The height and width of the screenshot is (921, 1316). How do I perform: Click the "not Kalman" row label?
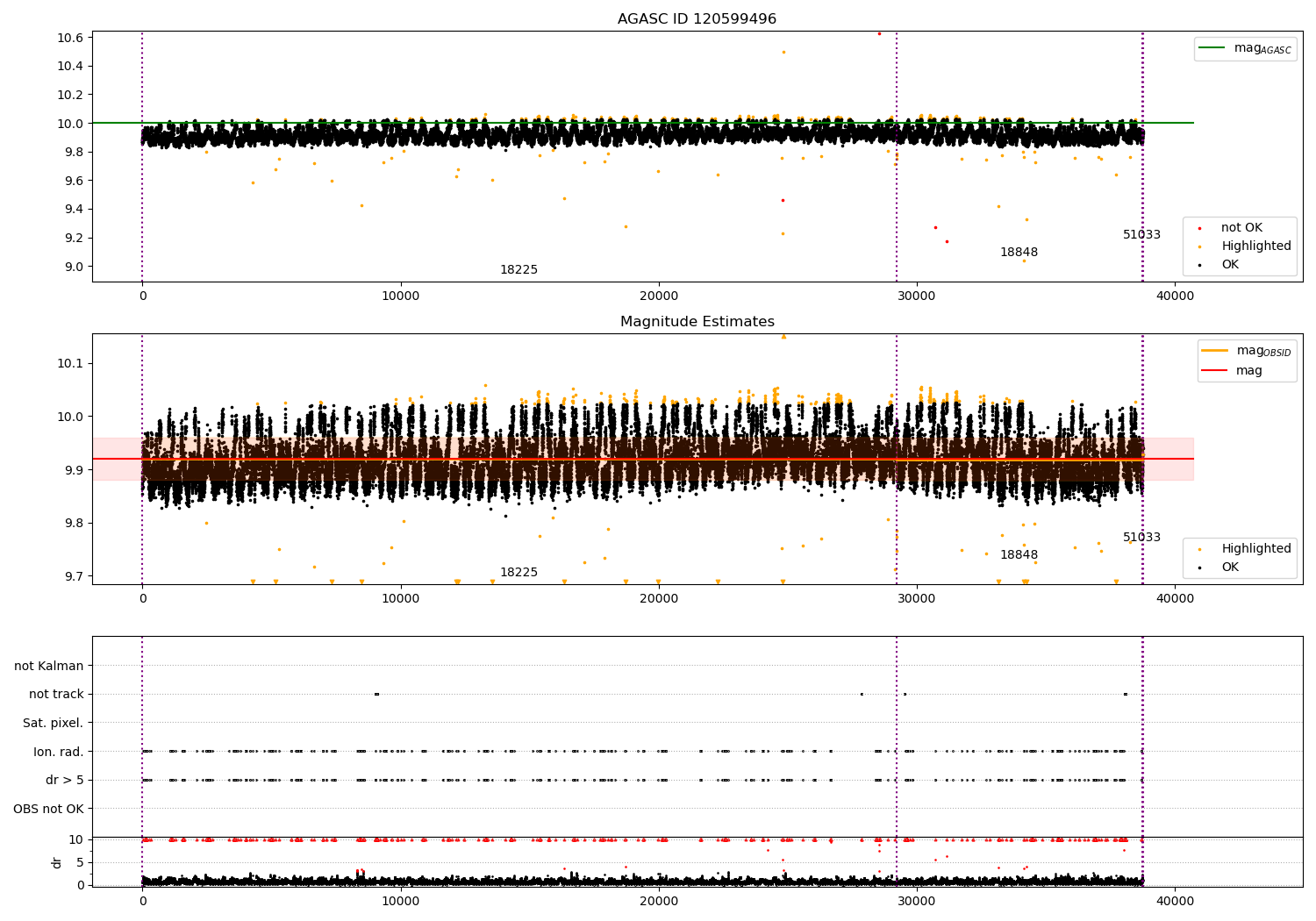coord(49,666)
